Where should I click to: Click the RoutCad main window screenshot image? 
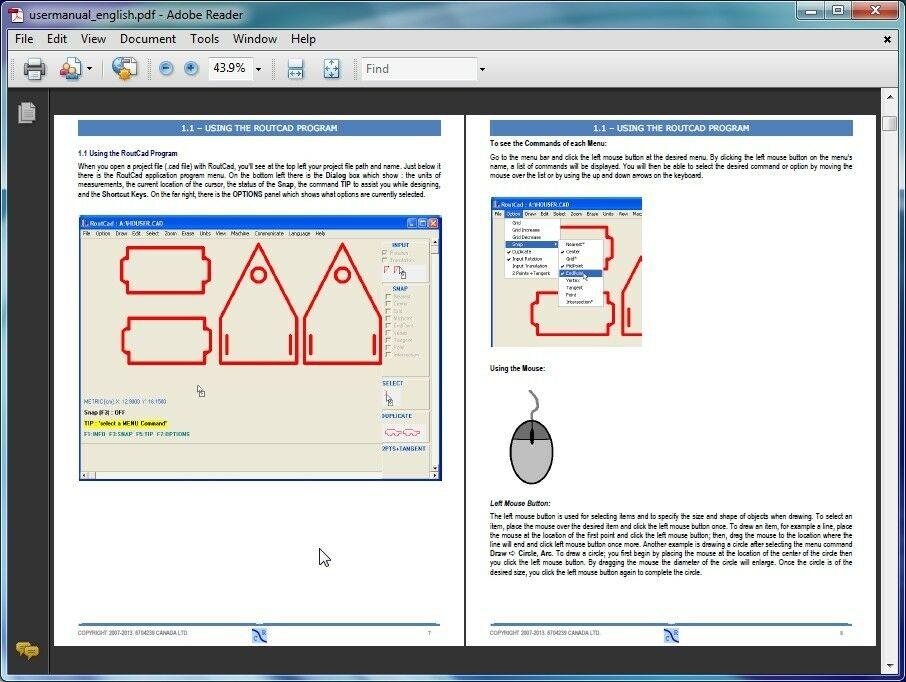[x=260, y=348]
